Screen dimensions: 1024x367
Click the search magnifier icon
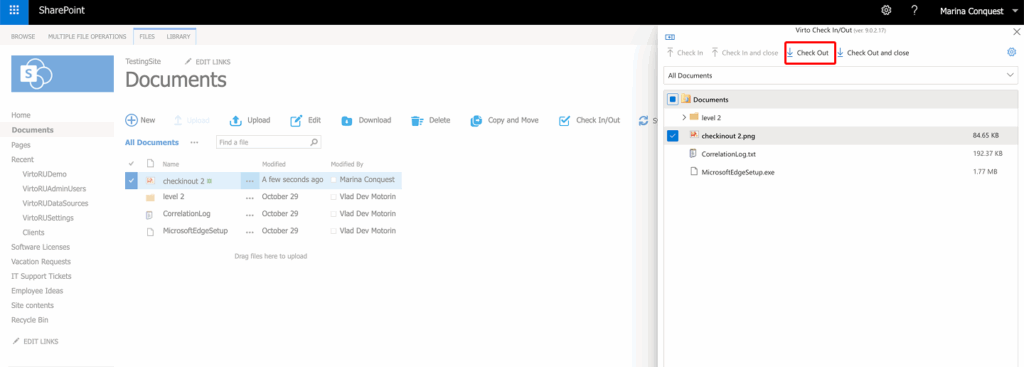(x=314, y=142)
